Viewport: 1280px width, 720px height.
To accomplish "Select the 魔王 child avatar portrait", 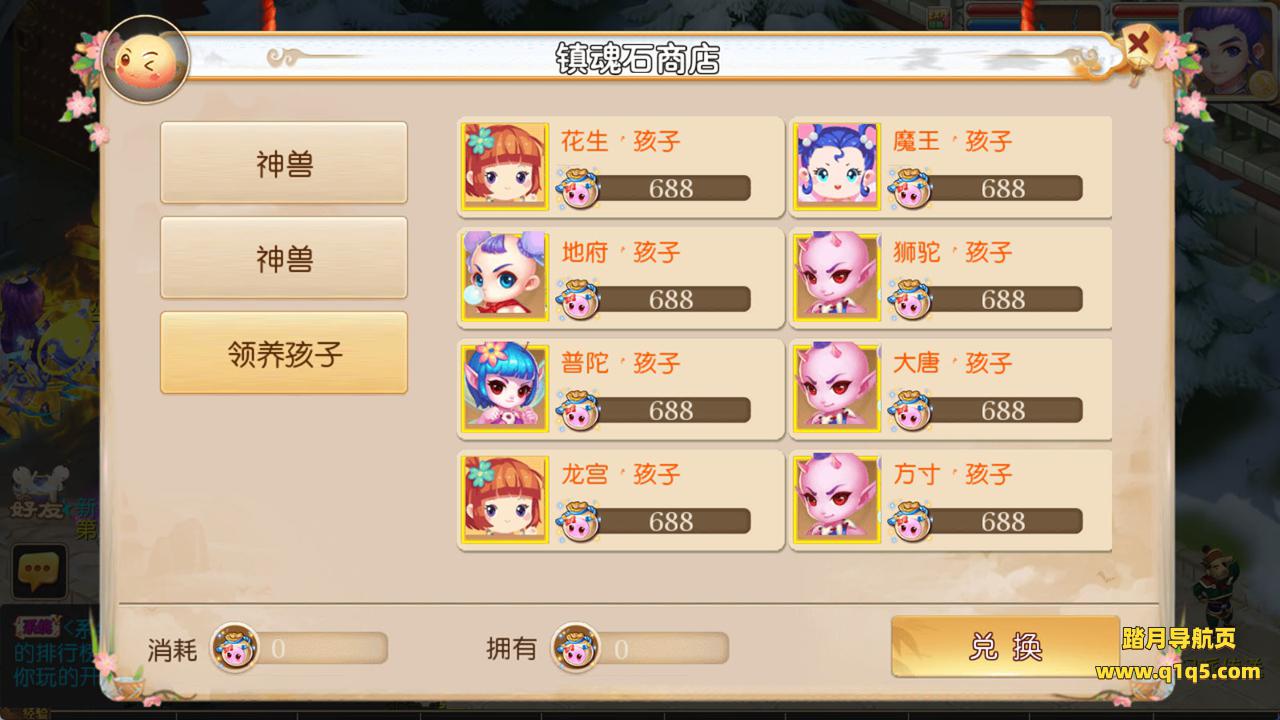I will [837, 166].
